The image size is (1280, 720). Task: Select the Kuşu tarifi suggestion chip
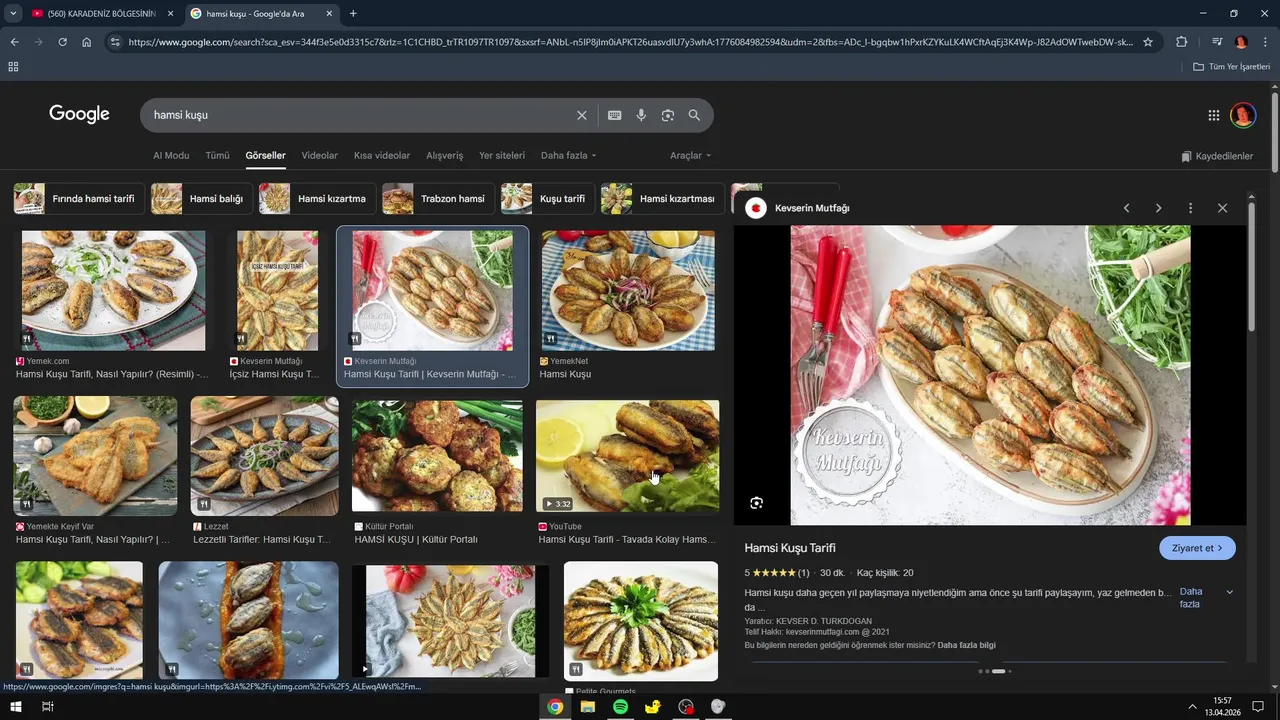click(x=547, y=199)
